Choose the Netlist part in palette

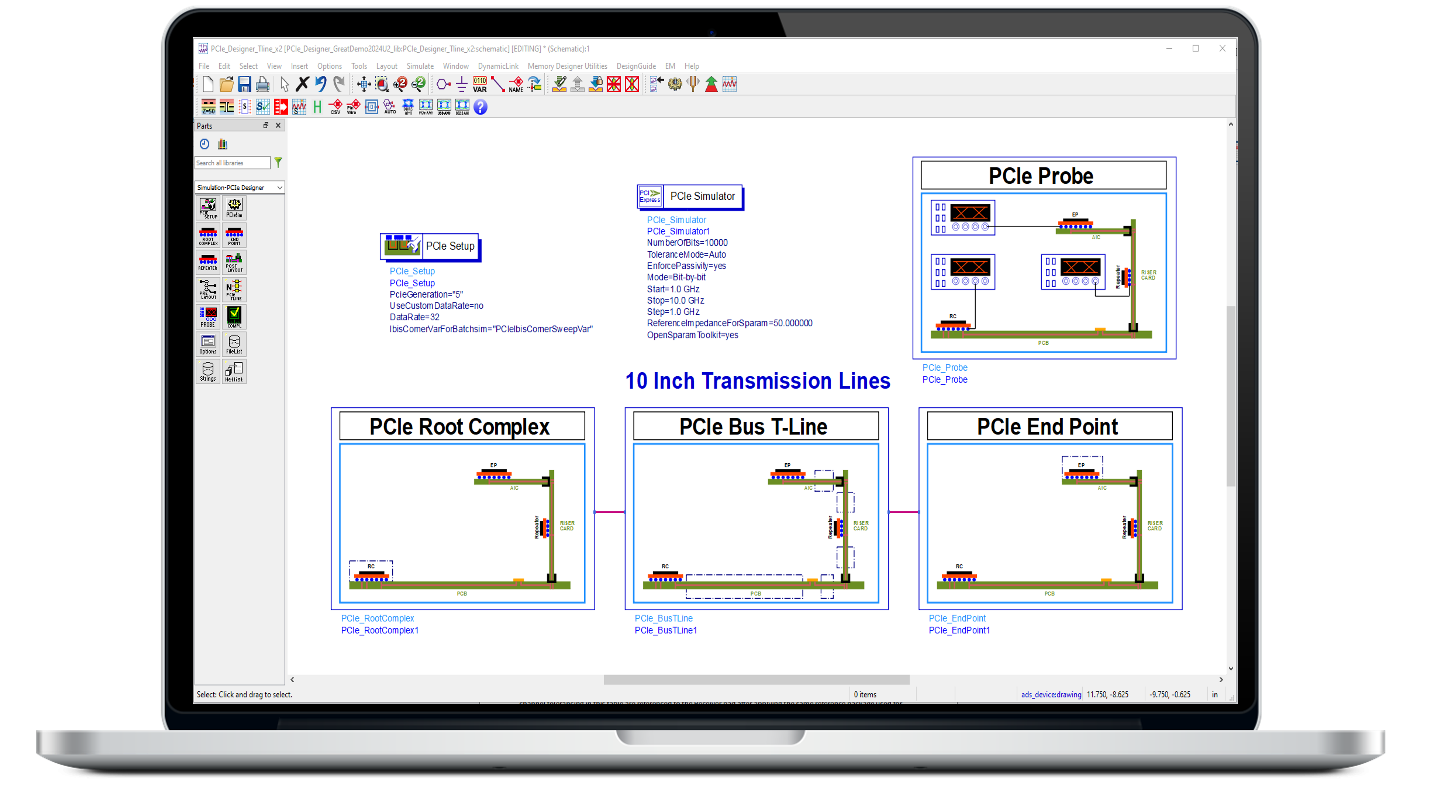click(234, 371)
